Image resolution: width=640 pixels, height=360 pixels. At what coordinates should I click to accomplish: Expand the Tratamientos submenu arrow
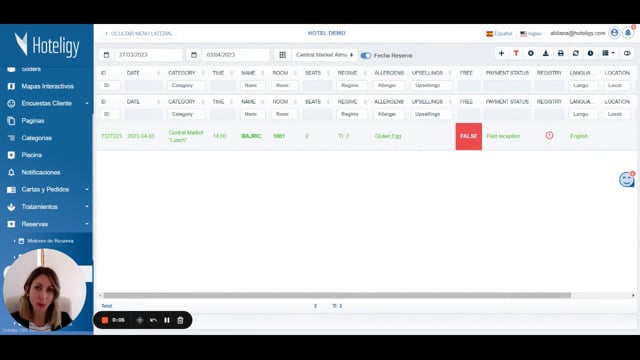pos(87,207)
